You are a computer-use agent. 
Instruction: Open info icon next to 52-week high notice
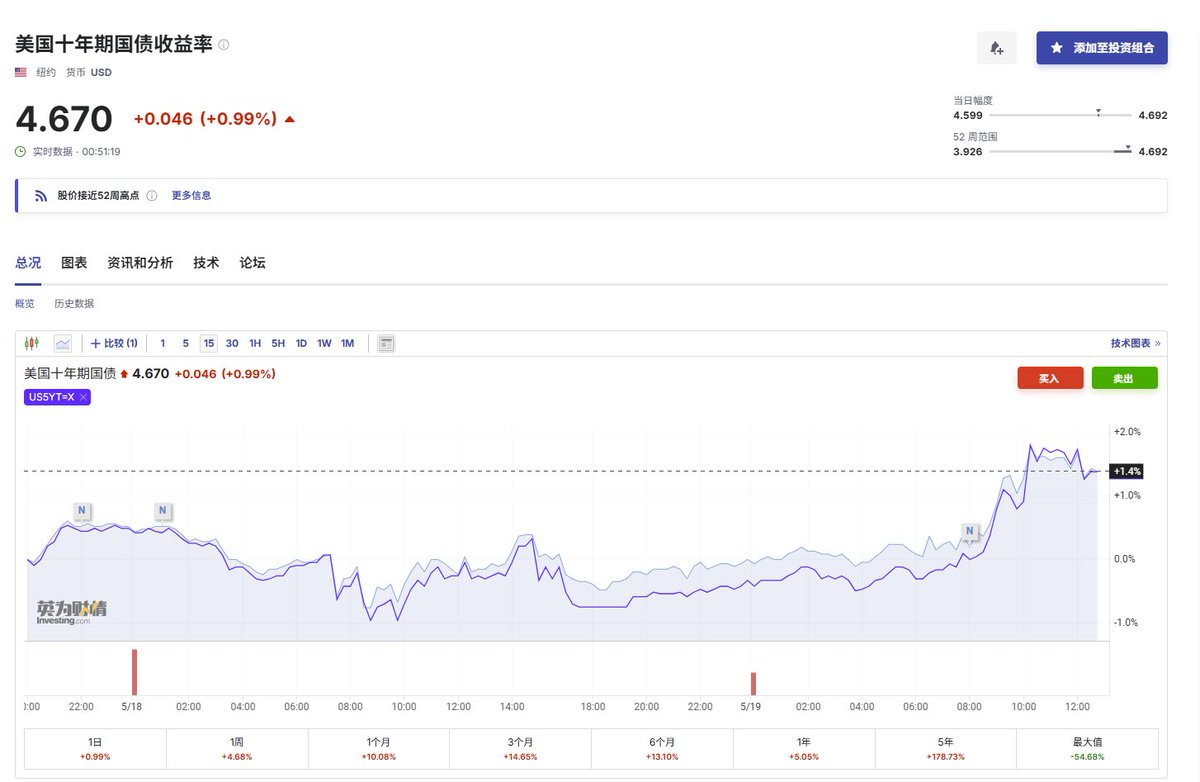pos(152,196)
